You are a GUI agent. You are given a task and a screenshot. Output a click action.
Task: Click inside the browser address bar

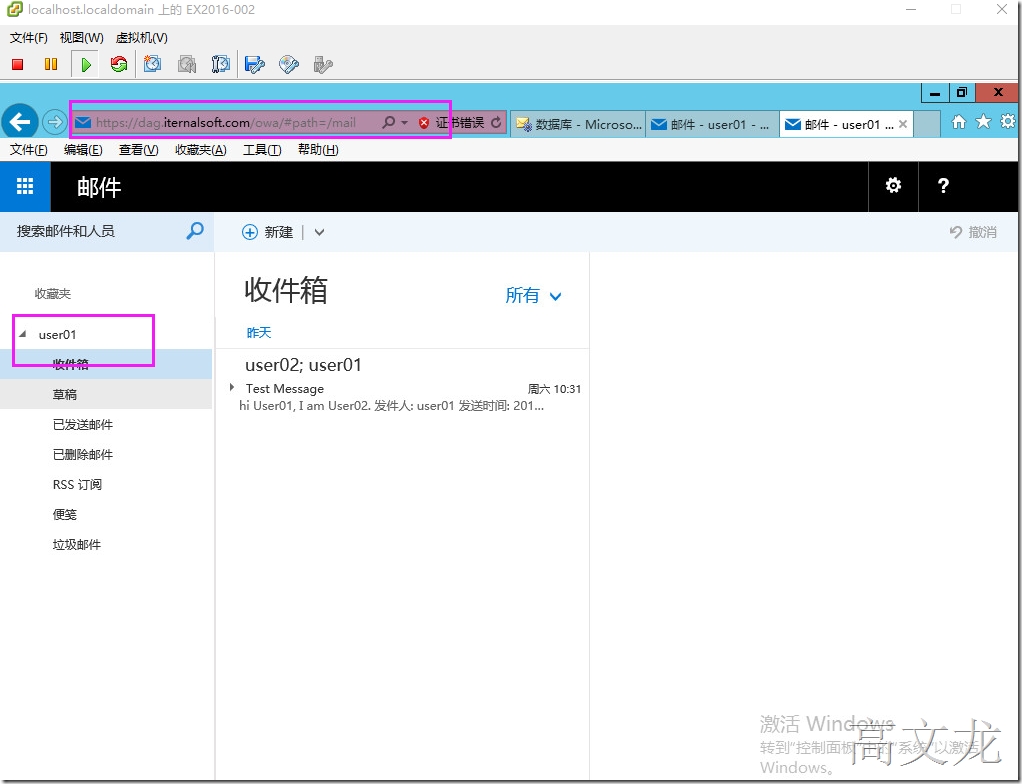(230, 121)
